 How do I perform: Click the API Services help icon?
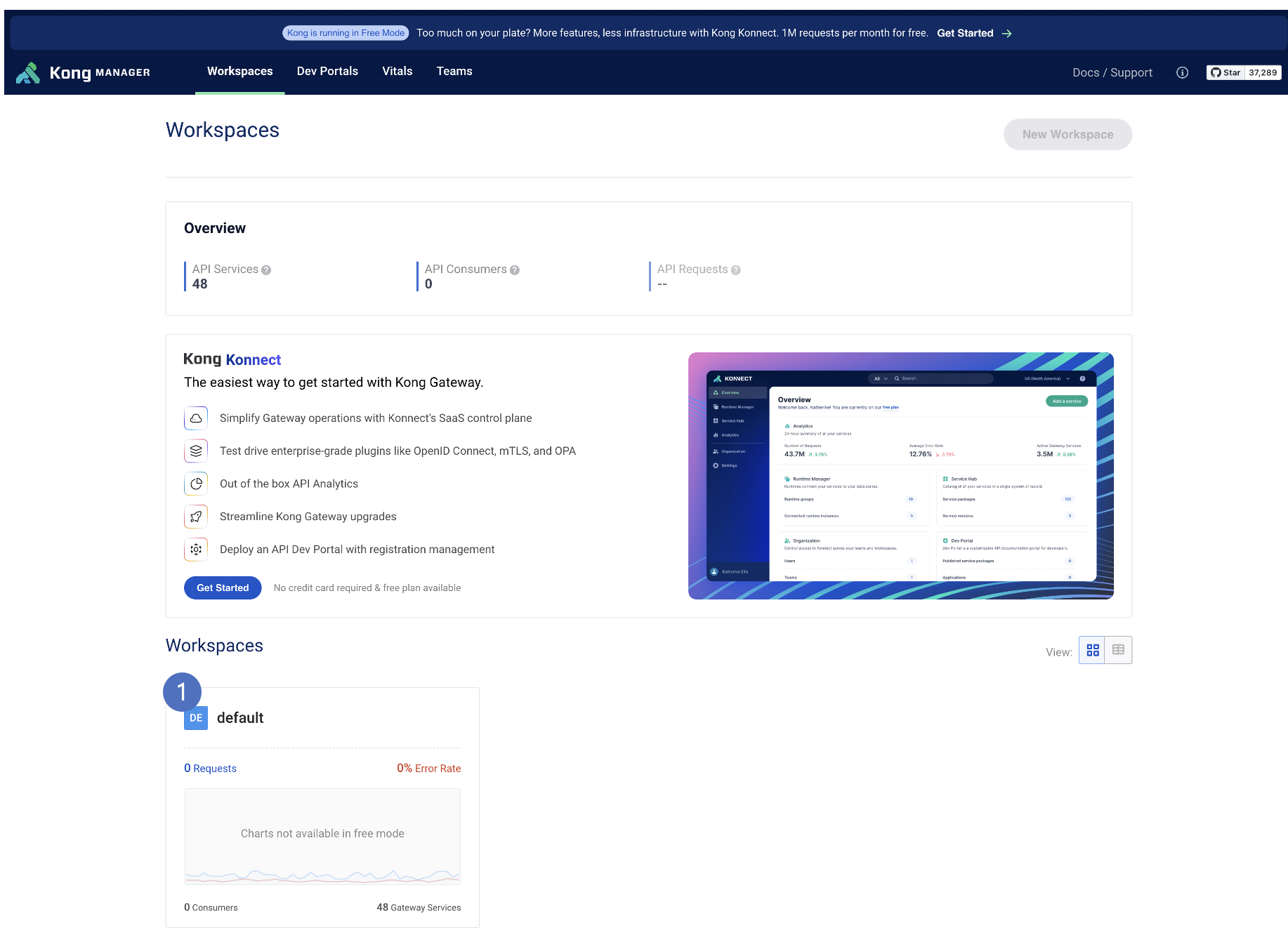[x=266, y=270]
